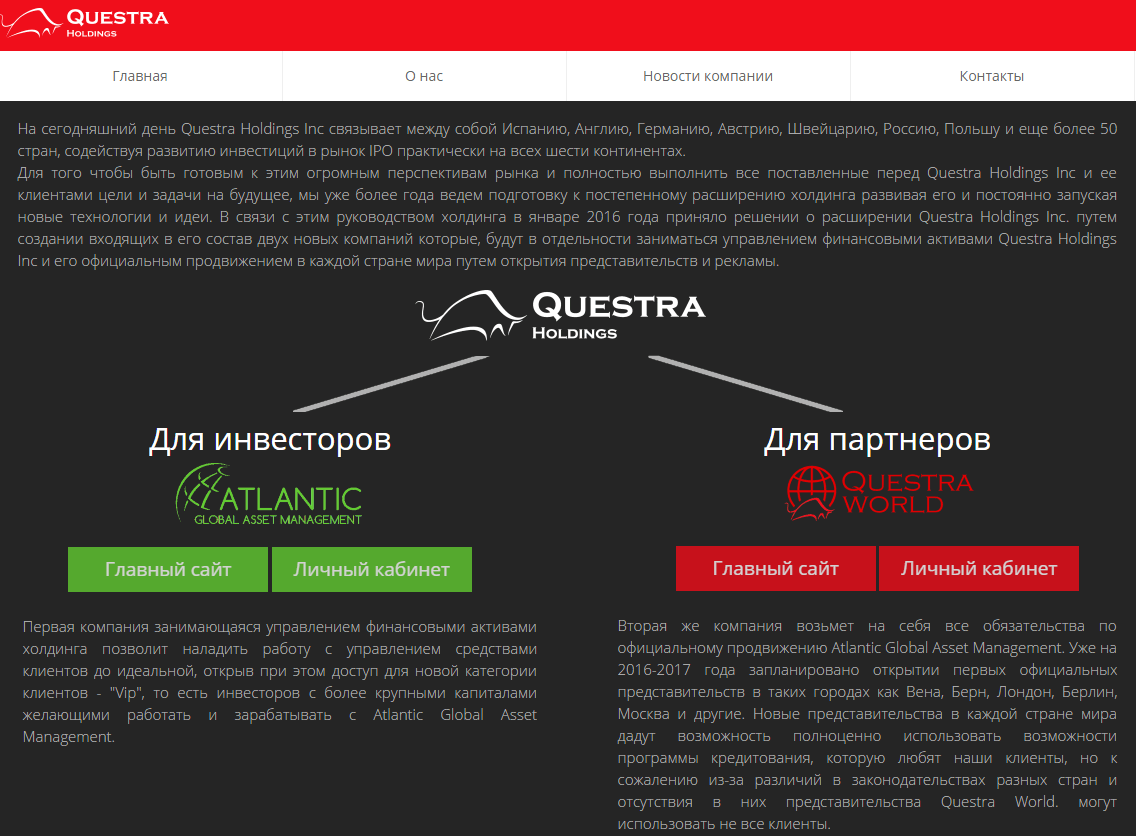
Task: Navigate to Контакты page
Action: coord(992,76)
